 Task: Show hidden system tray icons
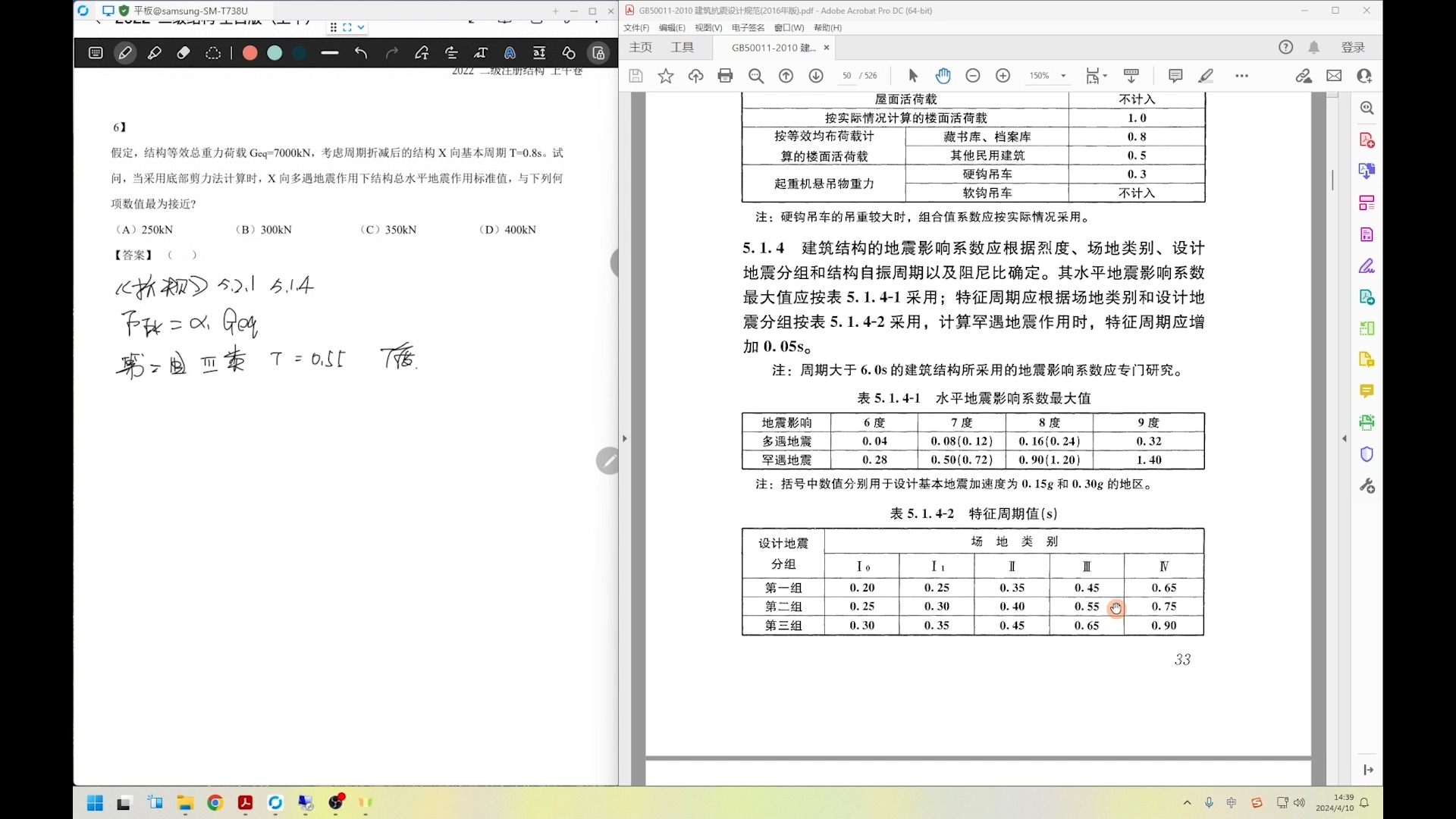pyautogui.click(x=1187, y=803)
